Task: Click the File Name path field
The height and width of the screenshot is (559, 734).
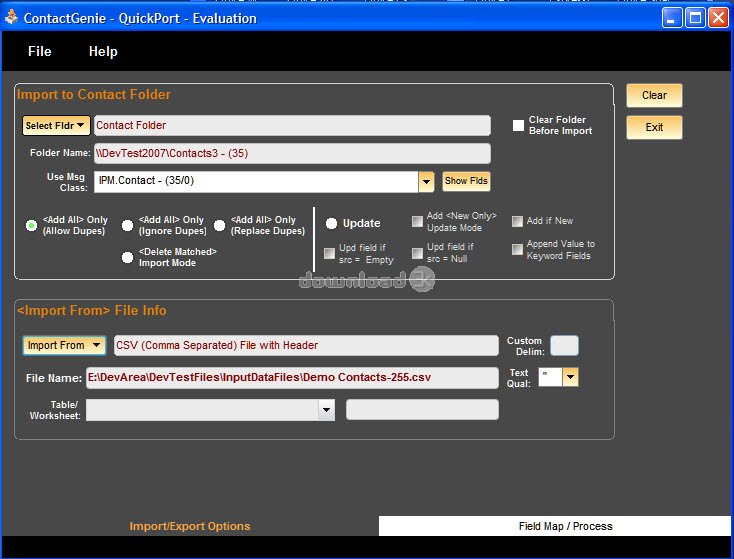Action: click(x=292, y=378)
